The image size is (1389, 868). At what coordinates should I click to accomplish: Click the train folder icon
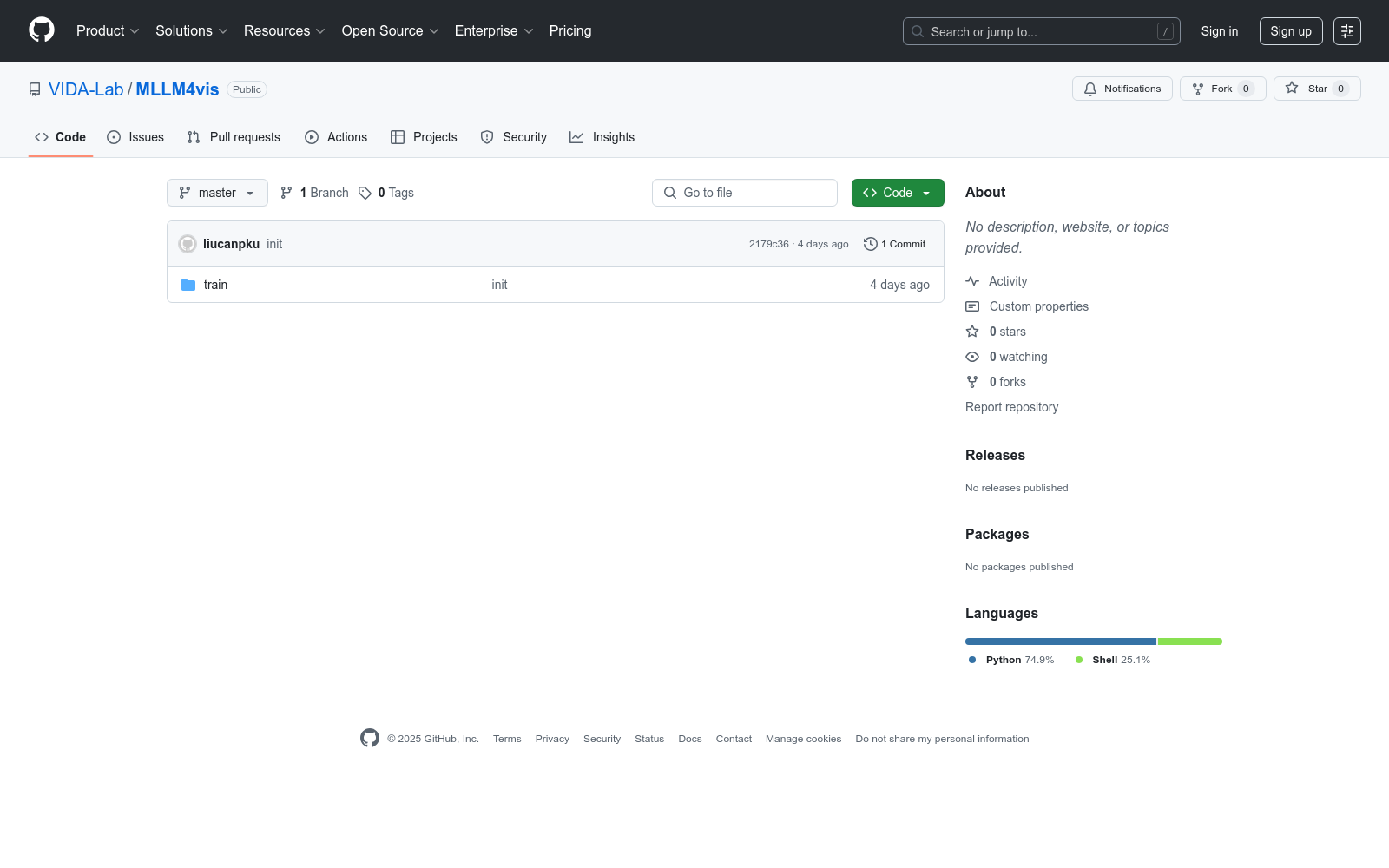188,285
